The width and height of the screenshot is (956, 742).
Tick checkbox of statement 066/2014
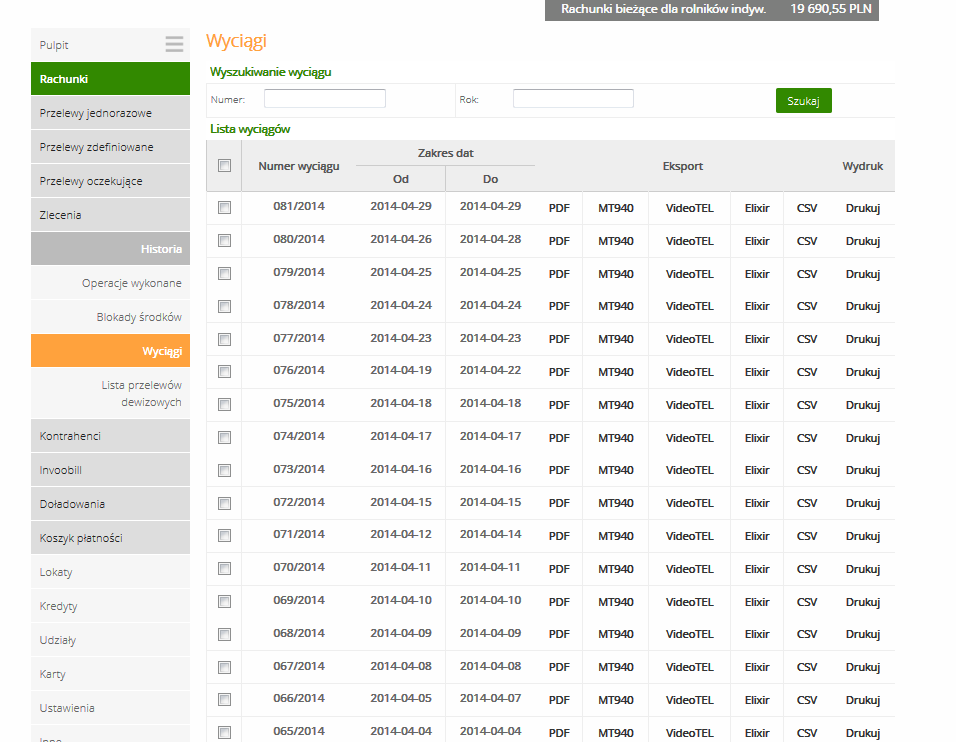click(x=224, y=700)
